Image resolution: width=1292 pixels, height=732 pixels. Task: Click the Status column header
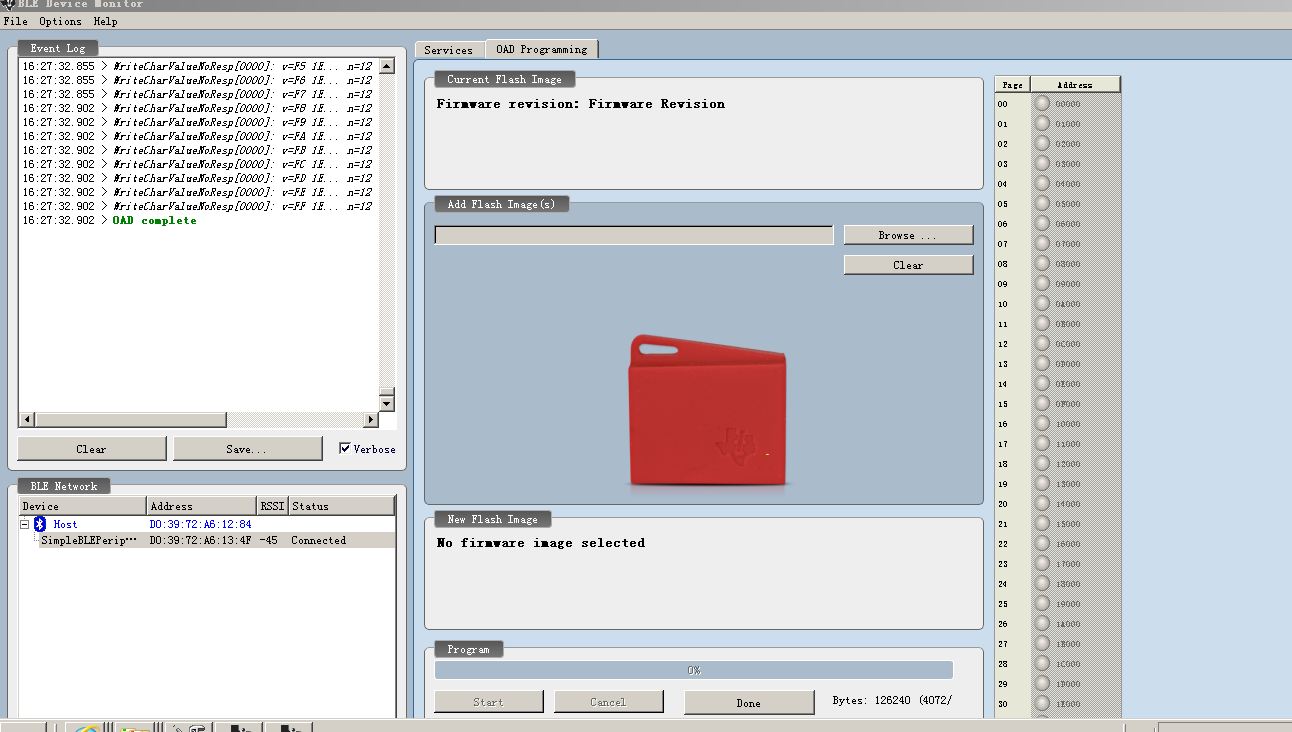pos(342,506)
